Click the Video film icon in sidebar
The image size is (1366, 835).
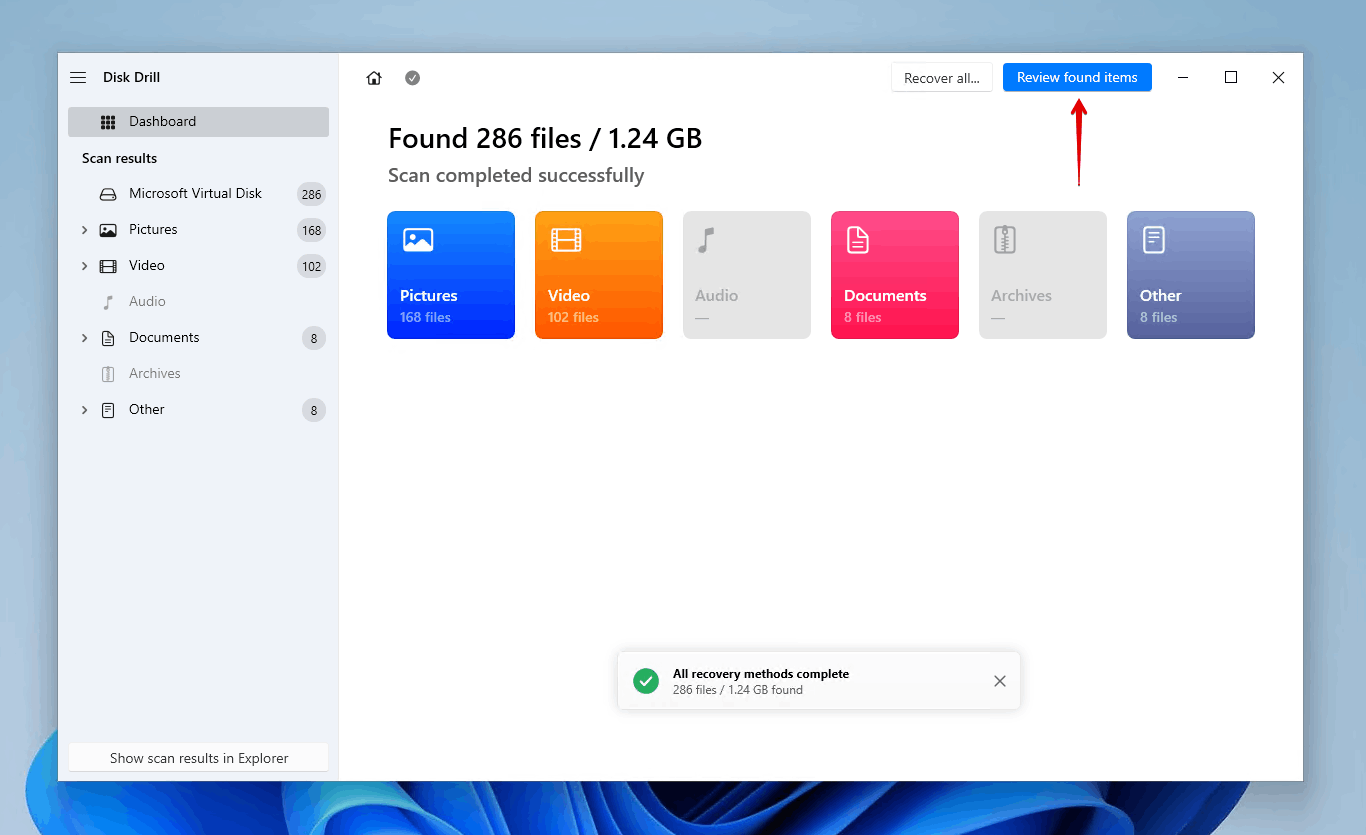coord(108,266)
